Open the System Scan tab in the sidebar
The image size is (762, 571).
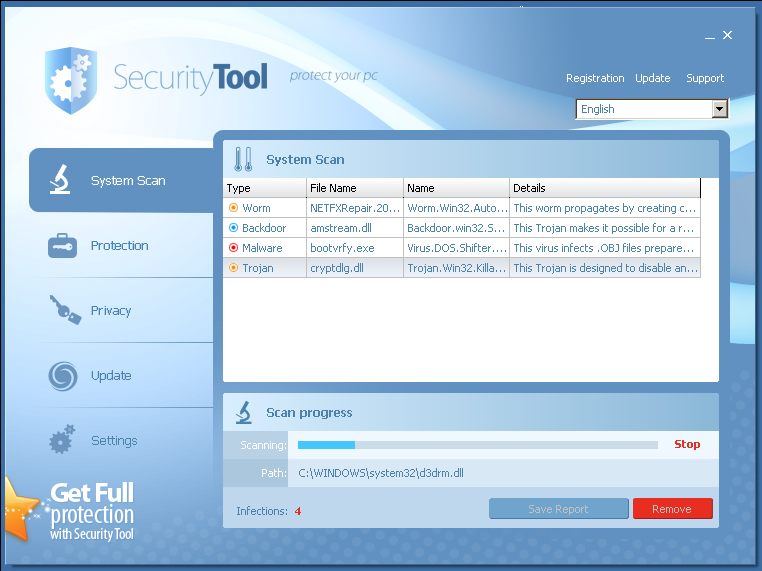121,180
